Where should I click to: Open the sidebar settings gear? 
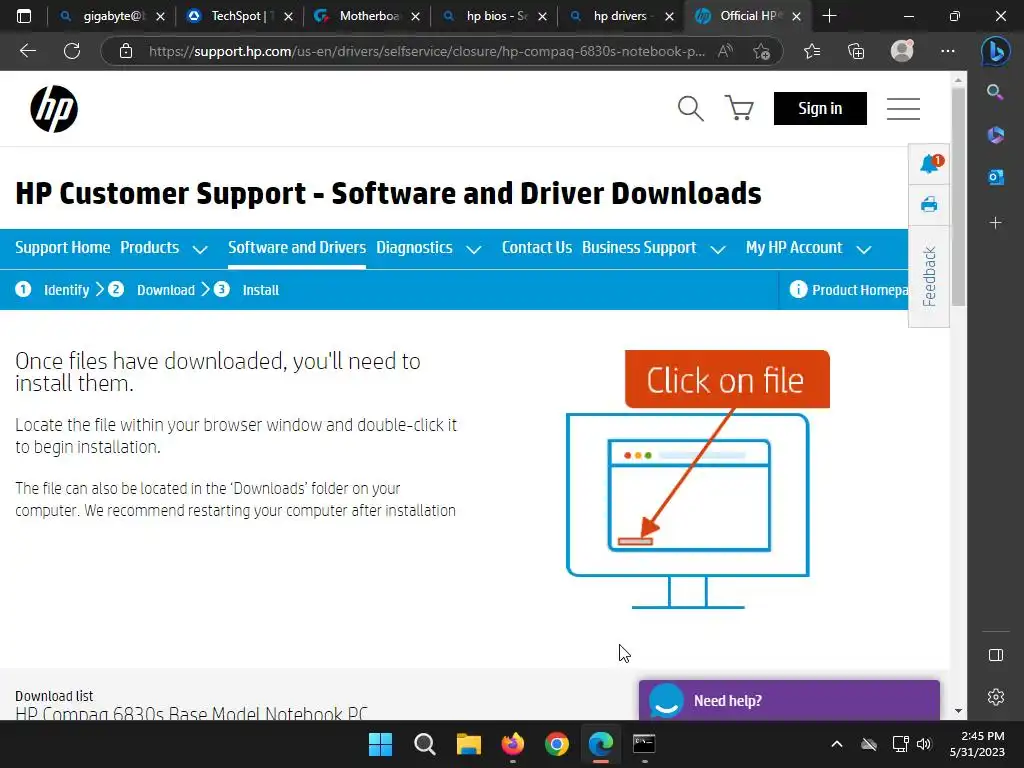pyautogui.click(x=996, y=697)
